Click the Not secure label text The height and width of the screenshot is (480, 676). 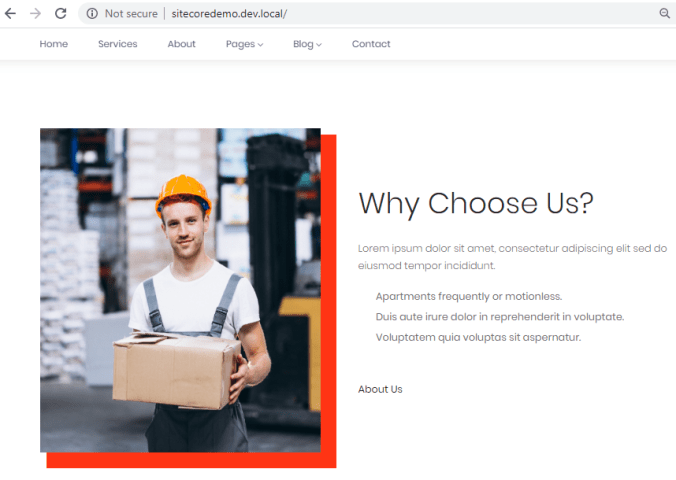tap(131, 14)
